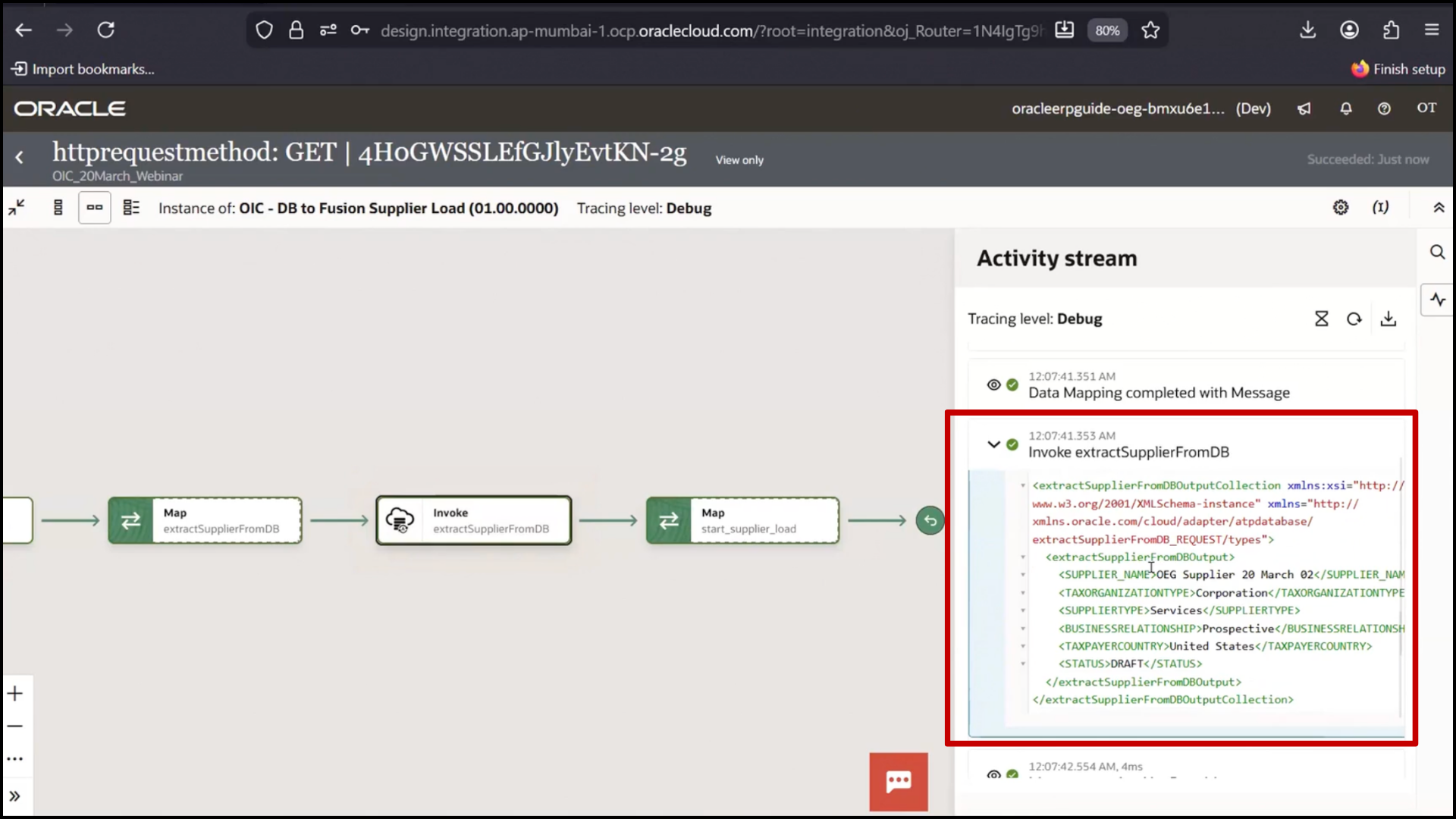Fold the extractSupplierFromDBOutput XML line
Screen dimensions: 1456x819
[1023, 557]
